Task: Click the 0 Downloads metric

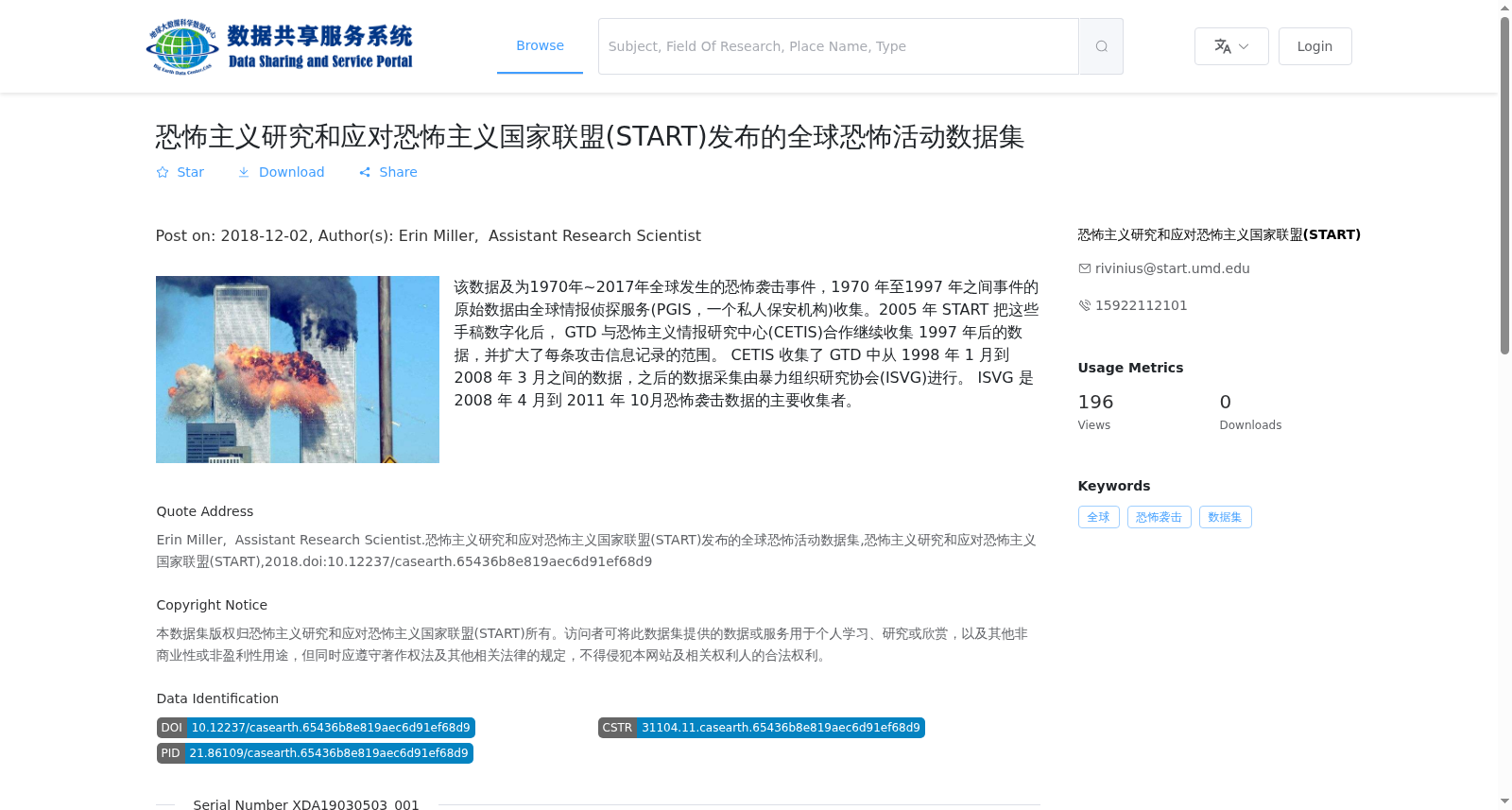Action: point(1250,412)
